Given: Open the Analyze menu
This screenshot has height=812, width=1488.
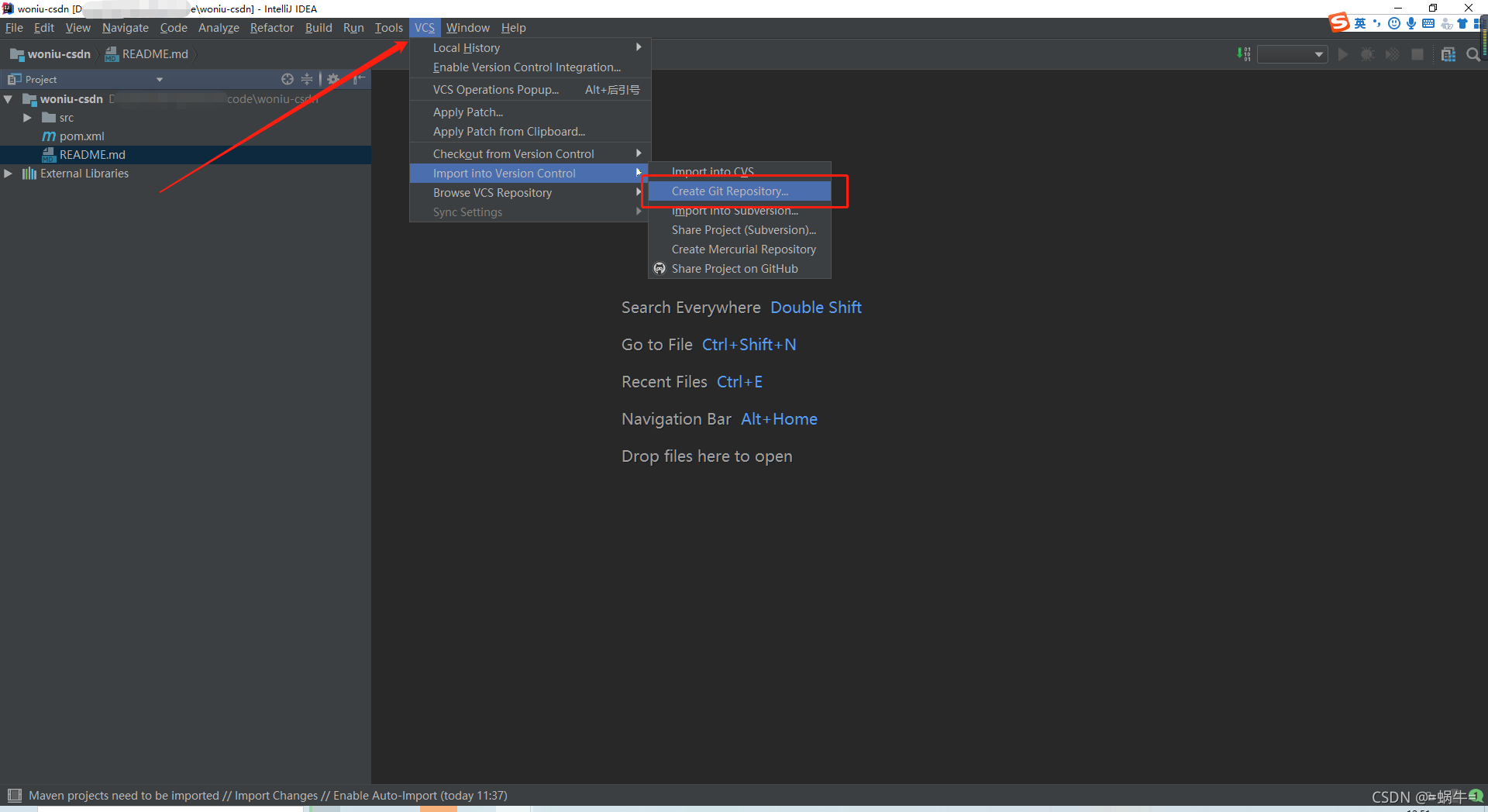Looking at the screenshot, I should tap(219, 28).
